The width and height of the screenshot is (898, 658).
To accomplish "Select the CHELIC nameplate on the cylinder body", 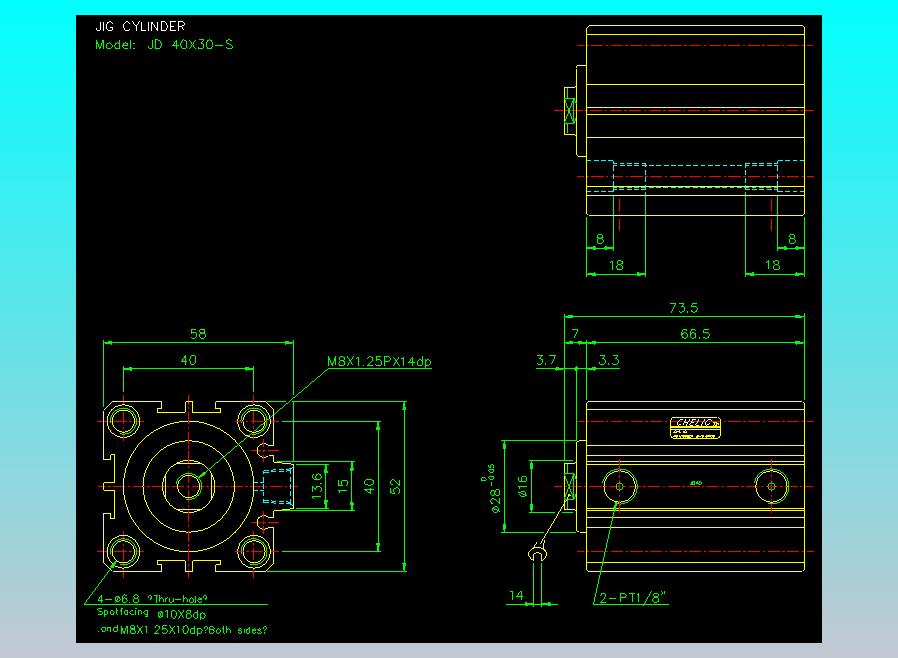I will [x=695, y=428].
